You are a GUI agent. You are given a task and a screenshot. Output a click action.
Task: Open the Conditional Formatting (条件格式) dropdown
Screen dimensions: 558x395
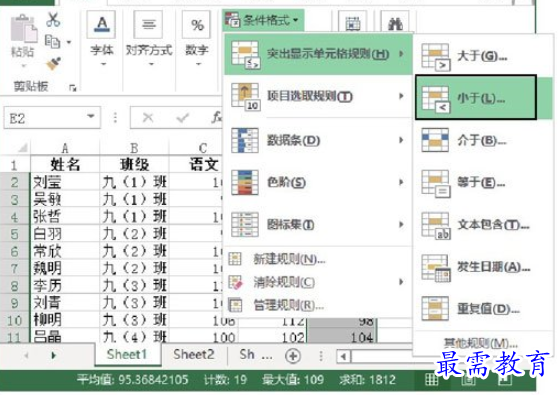click(x=263, y=20)
